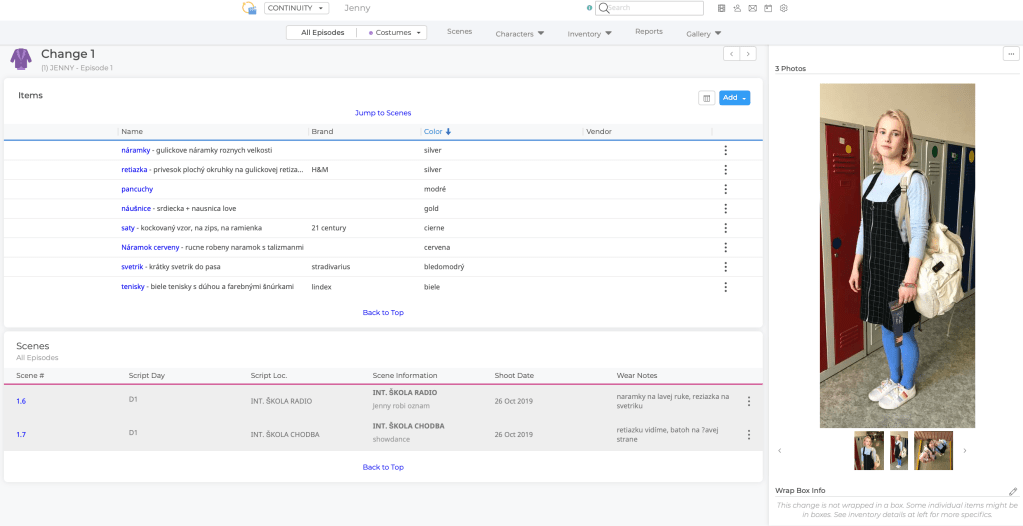Open the three-dot options menu for retiazka

(725, 170)
